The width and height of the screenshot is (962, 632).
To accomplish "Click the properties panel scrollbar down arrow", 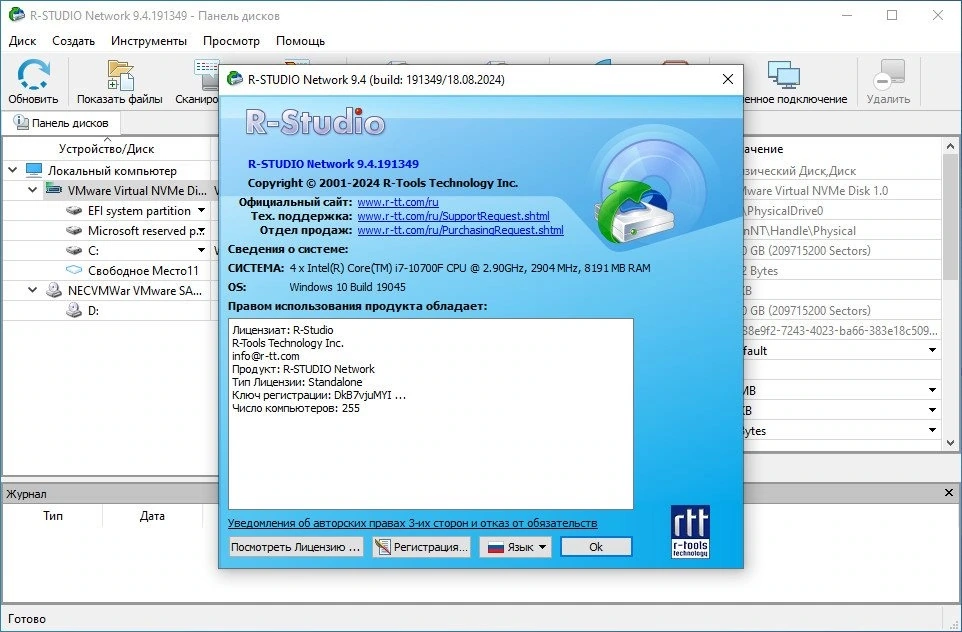I will (x=950, y=442).
